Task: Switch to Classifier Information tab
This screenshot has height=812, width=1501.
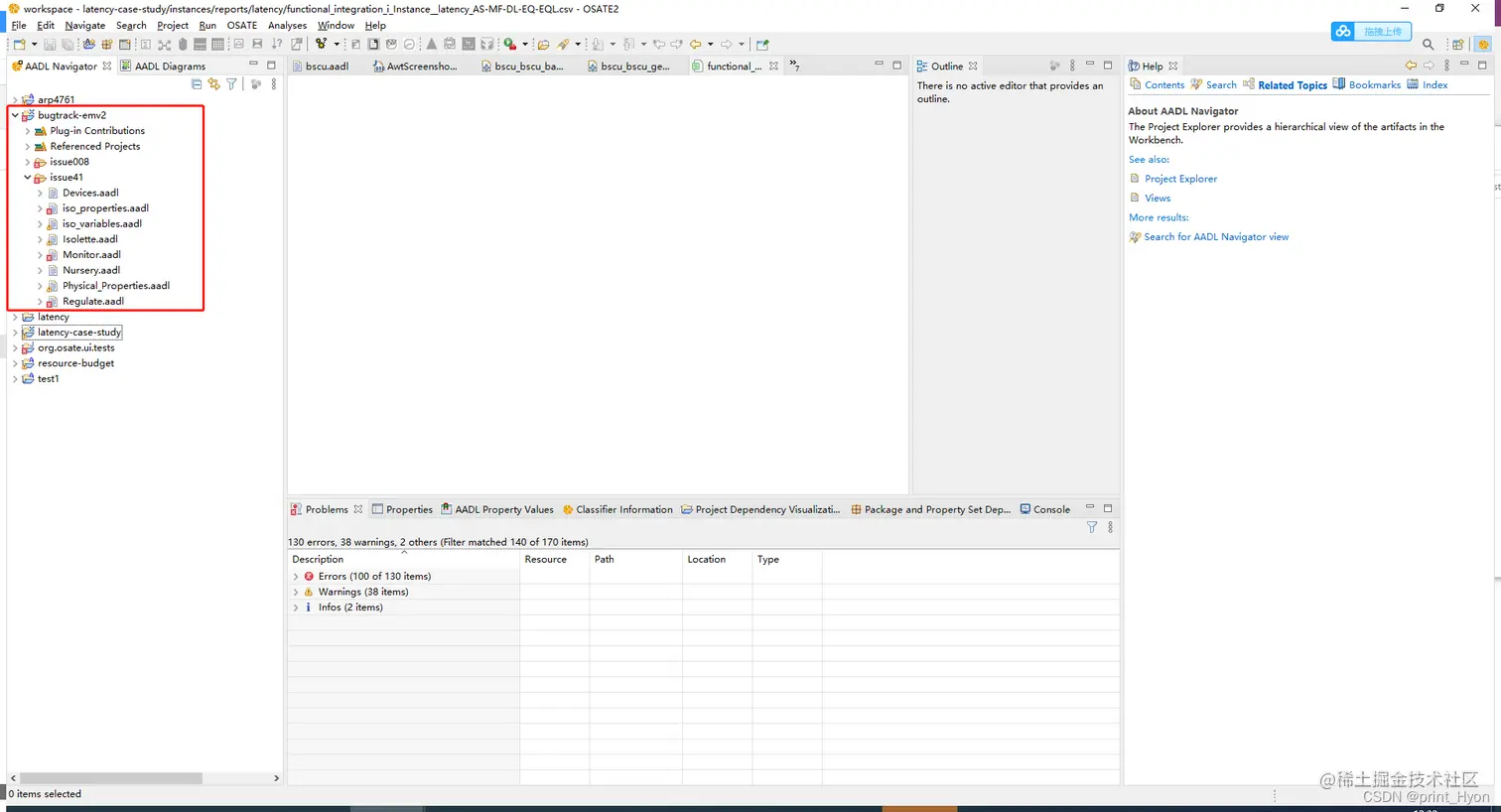Action: (x=617, y=509)
